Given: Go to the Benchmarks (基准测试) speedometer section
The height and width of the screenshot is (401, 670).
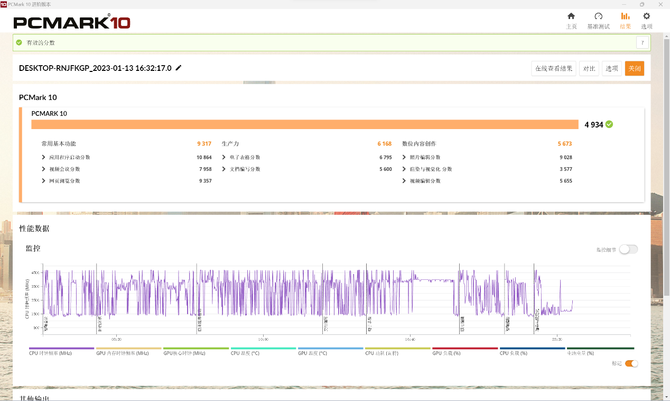Looking at the screenshot, I should tap(598, 20).
